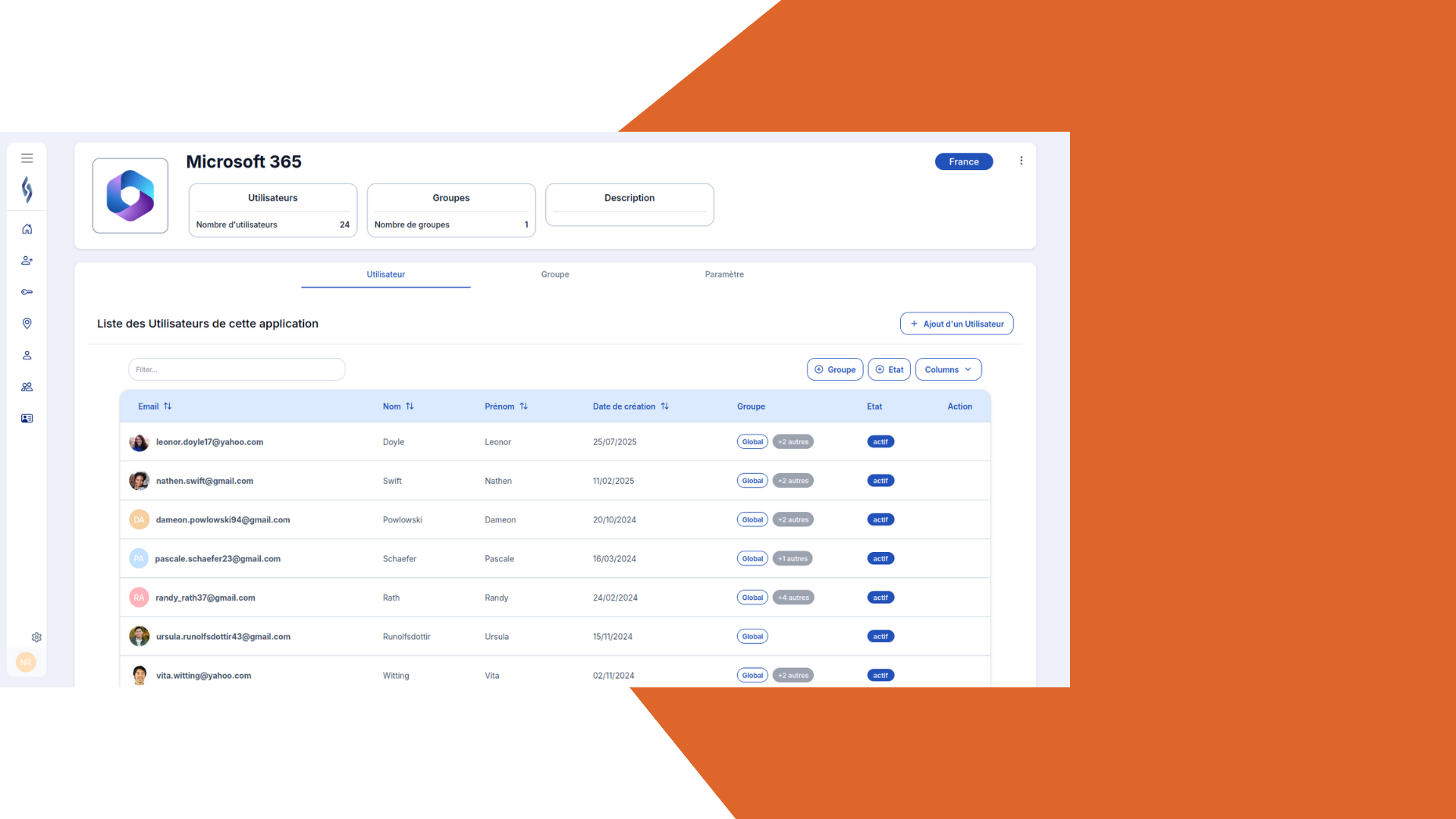Open the Groupe filter dropdown
This screenshot has height=819, width=1456.
(x=835, y=370)
